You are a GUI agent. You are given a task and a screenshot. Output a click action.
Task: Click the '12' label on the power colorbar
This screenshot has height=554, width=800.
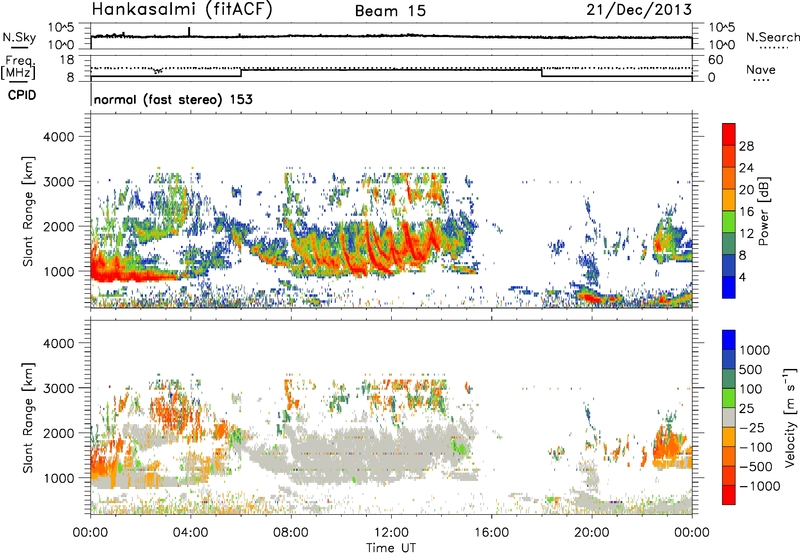pos(746,234)
